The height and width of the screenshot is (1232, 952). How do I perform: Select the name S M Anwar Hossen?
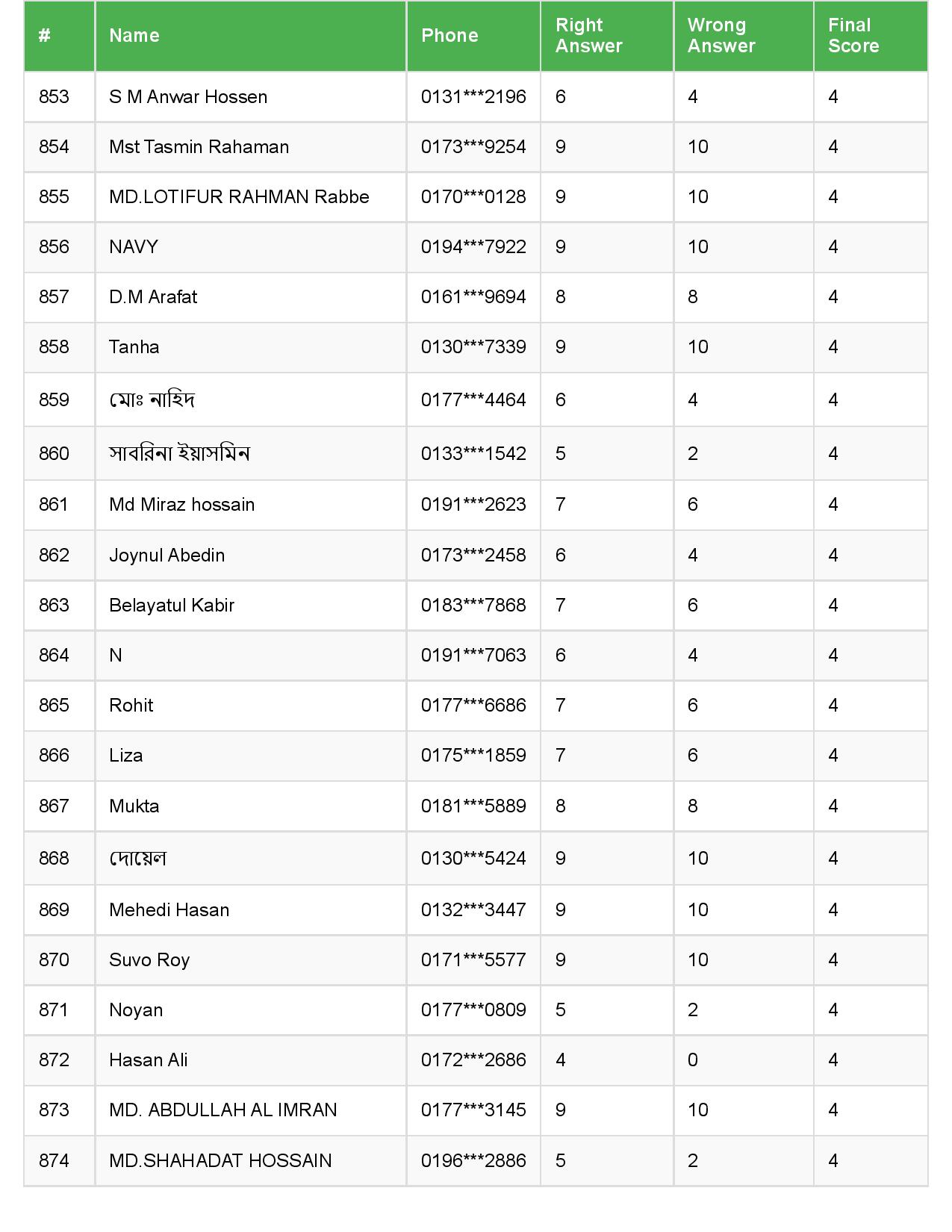(x=188, y=97)
